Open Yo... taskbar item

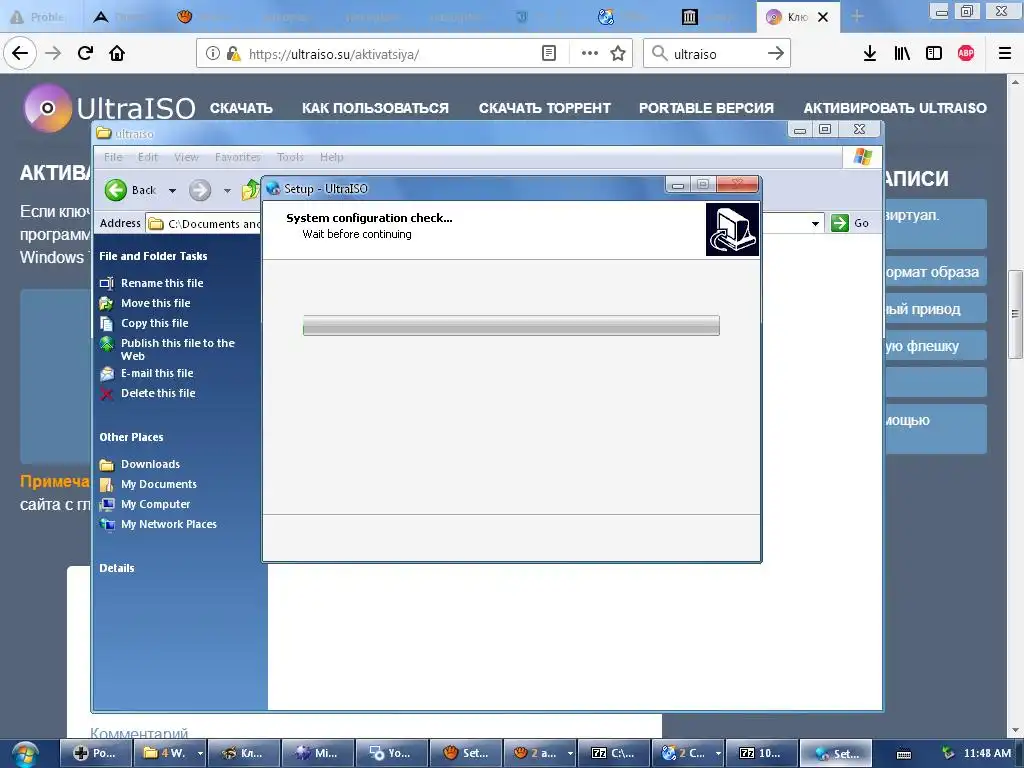click(x=392, y=753)
